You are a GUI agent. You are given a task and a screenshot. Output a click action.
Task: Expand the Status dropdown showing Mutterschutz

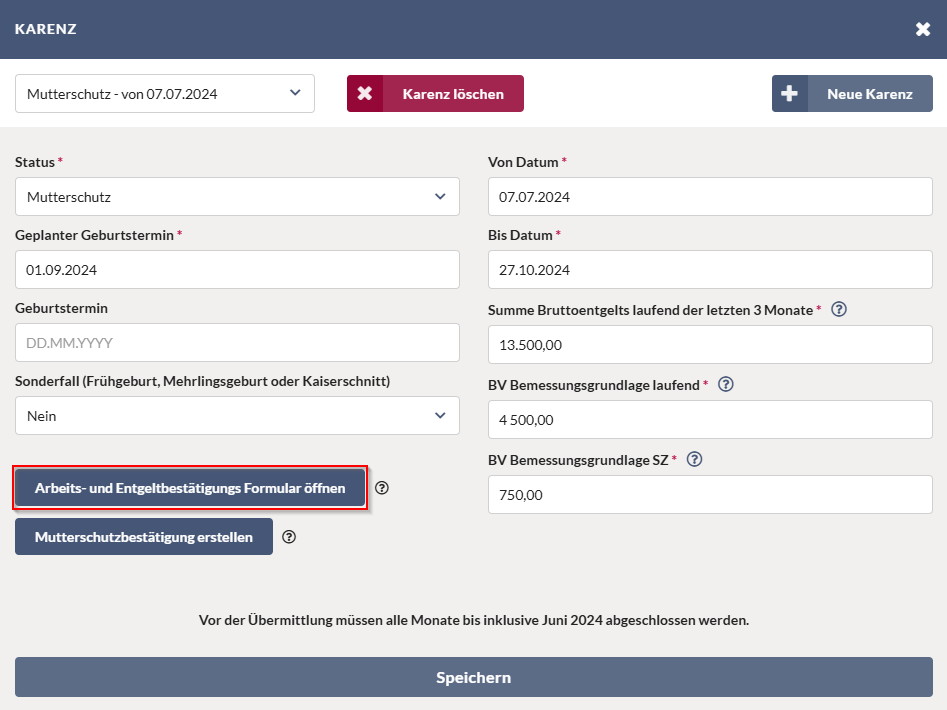click(237, 197)
